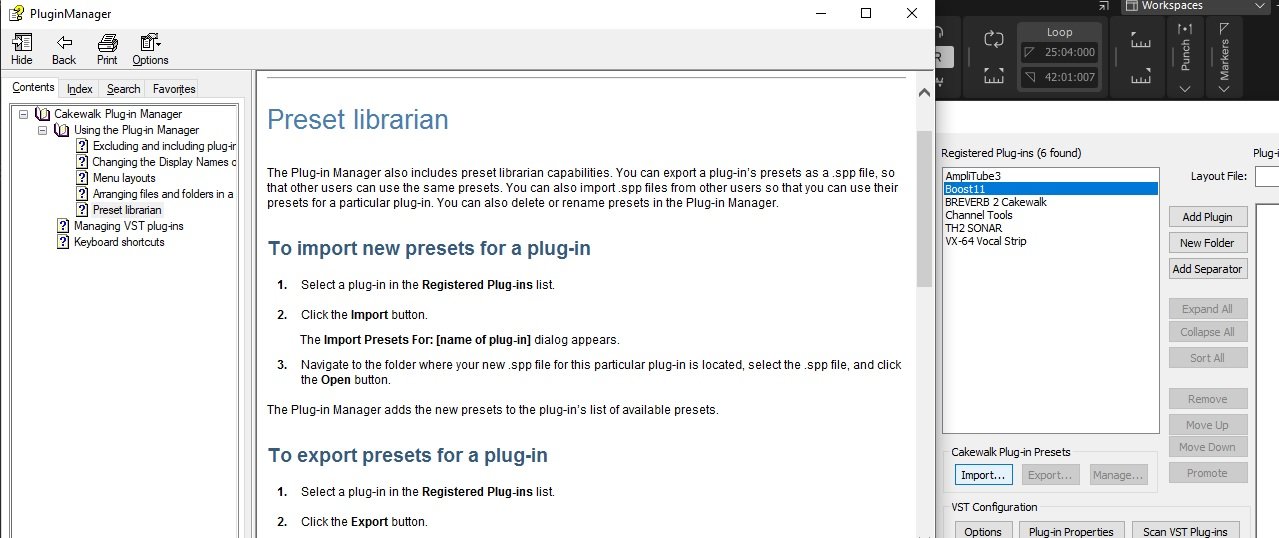Collapse the Using the Plug-in Manager node
Screen dimensions: 1279x538
(43, 130)
